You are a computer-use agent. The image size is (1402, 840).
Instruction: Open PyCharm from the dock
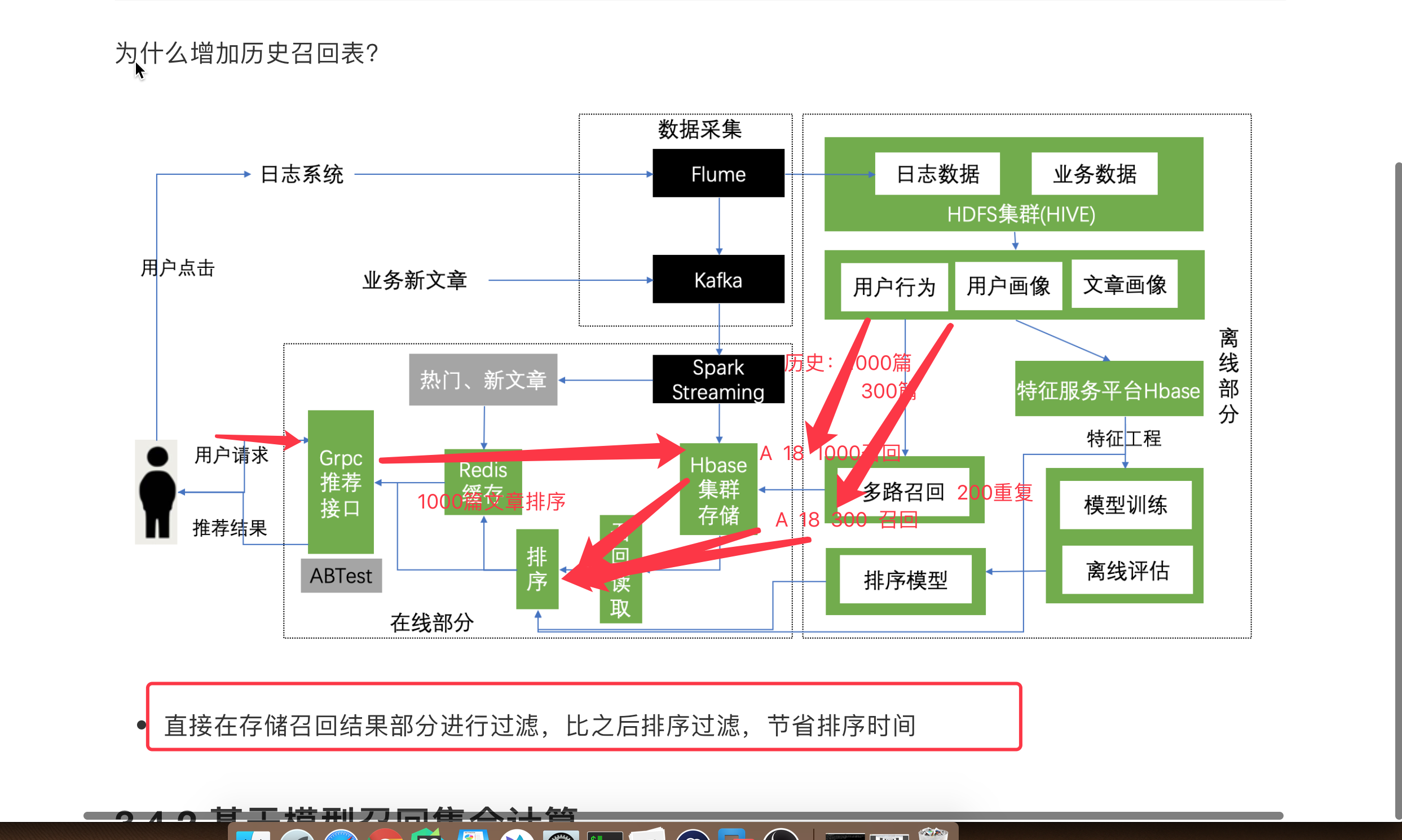pyautogui.click(x=429, y=835)
